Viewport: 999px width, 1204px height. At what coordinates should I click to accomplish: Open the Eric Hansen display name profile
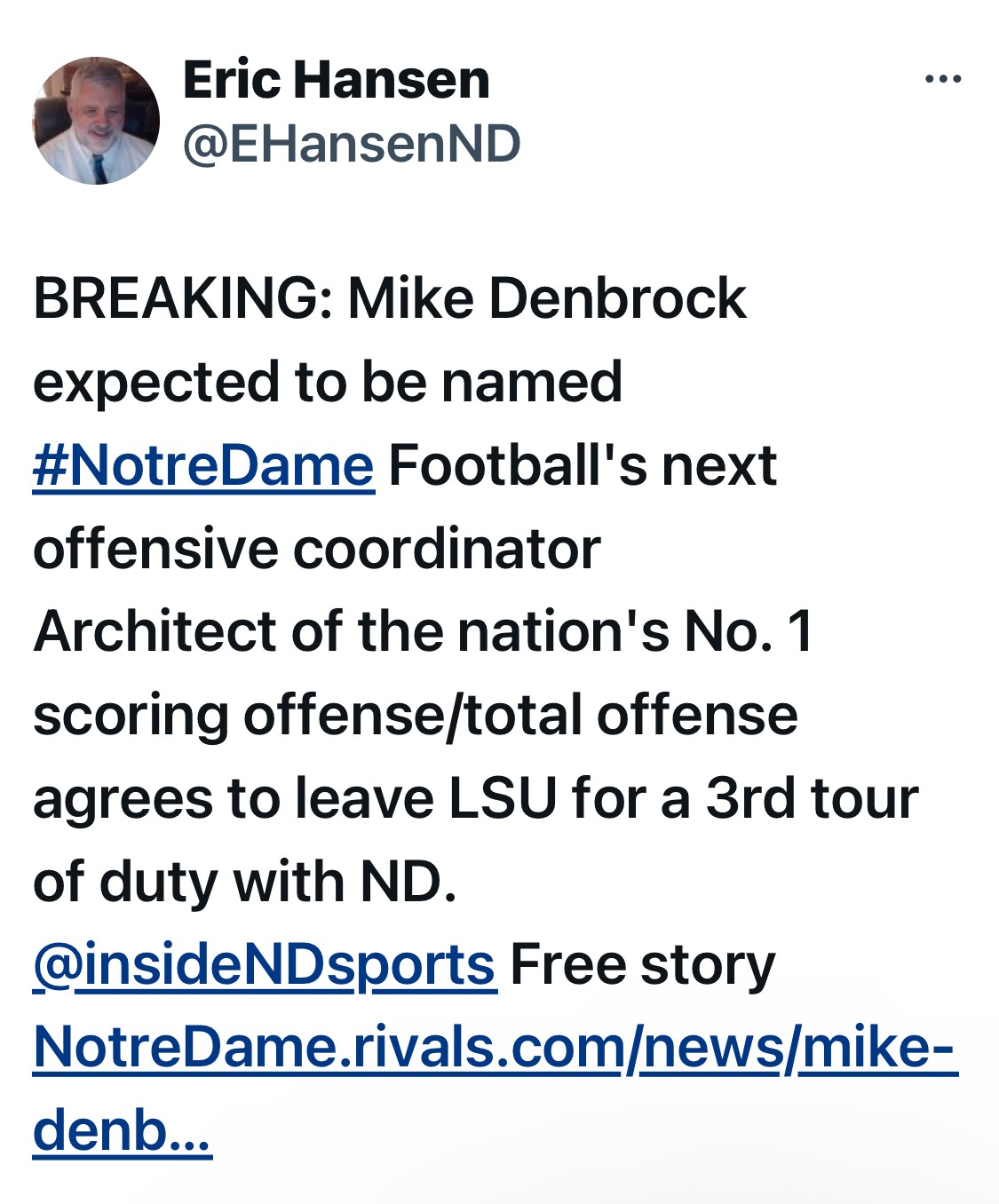336,80
